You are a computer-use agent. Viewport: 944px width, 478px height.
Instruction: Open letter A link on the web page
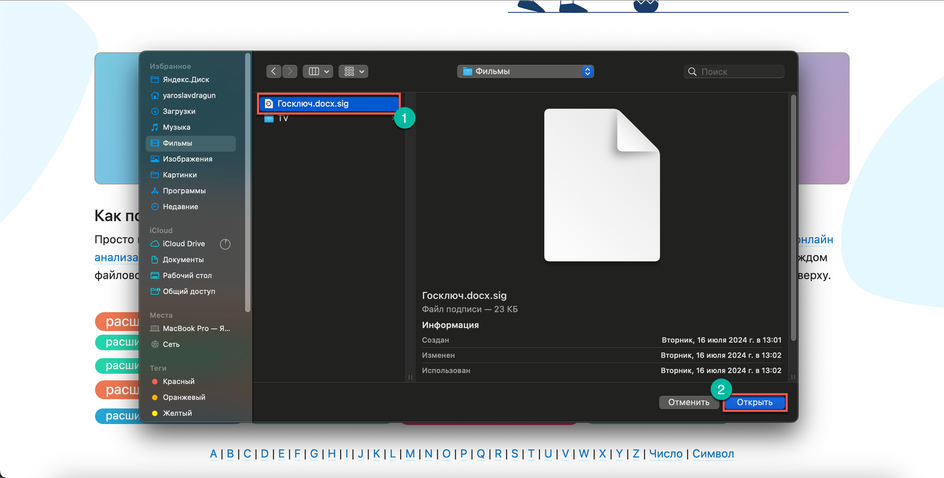213,454
